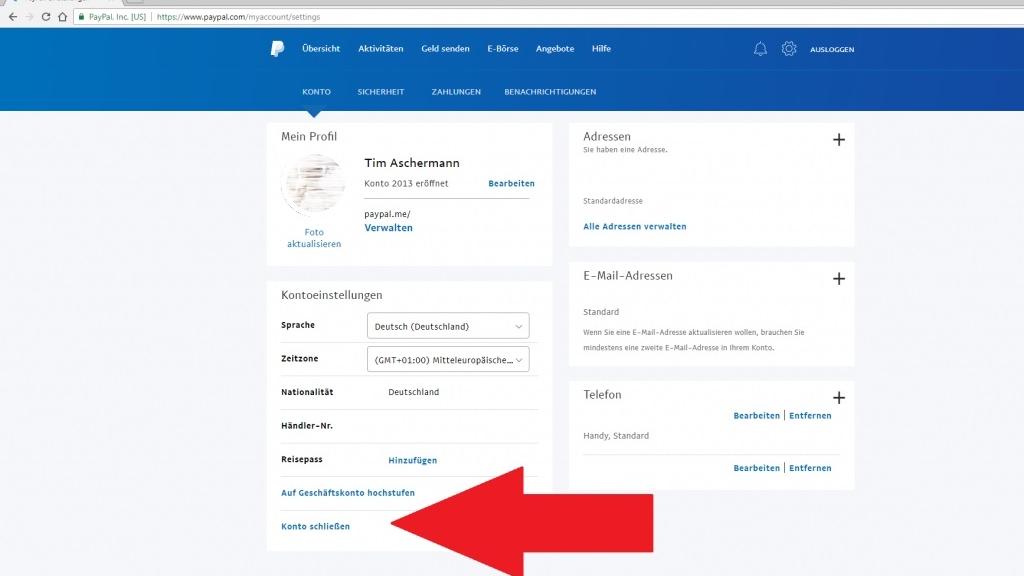This screenshot has height=576, width=1024.
Task: Switch to the BENACHRICHTIGUNGEN tab
Action: click(x=550, y=92)
